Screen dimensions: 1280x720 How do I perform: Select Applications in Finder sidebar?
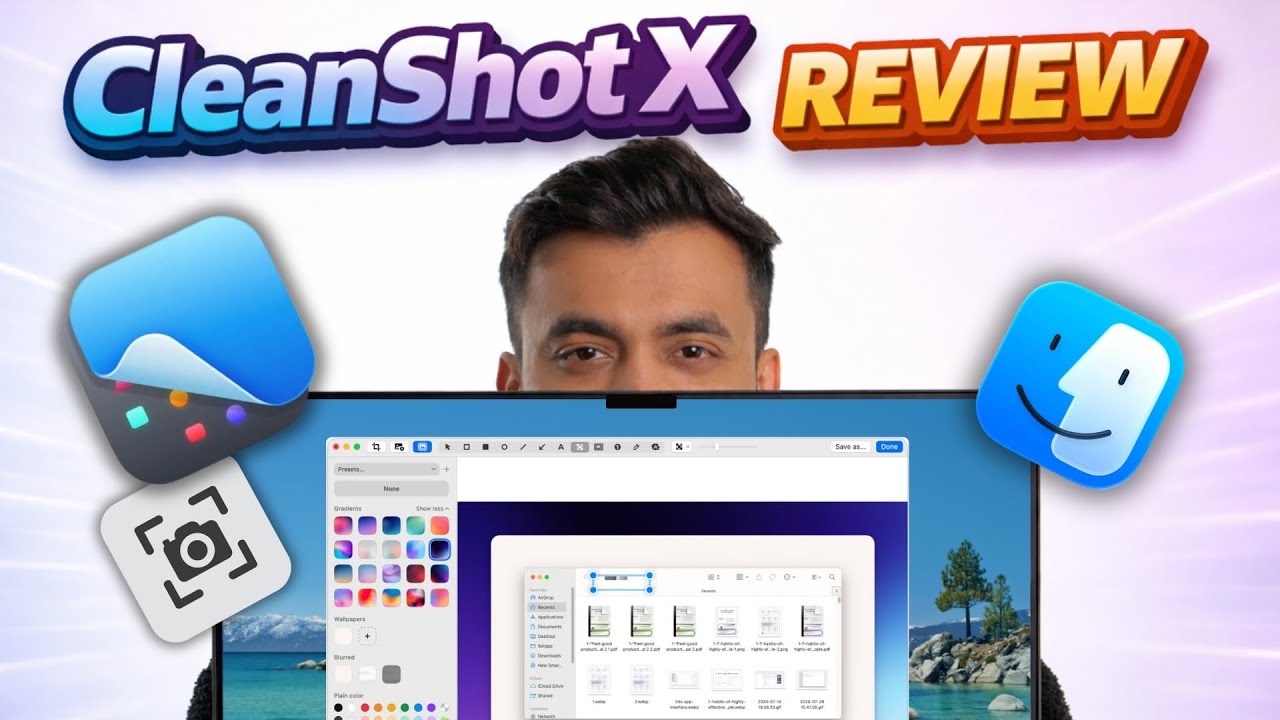[x=547, y=617]
